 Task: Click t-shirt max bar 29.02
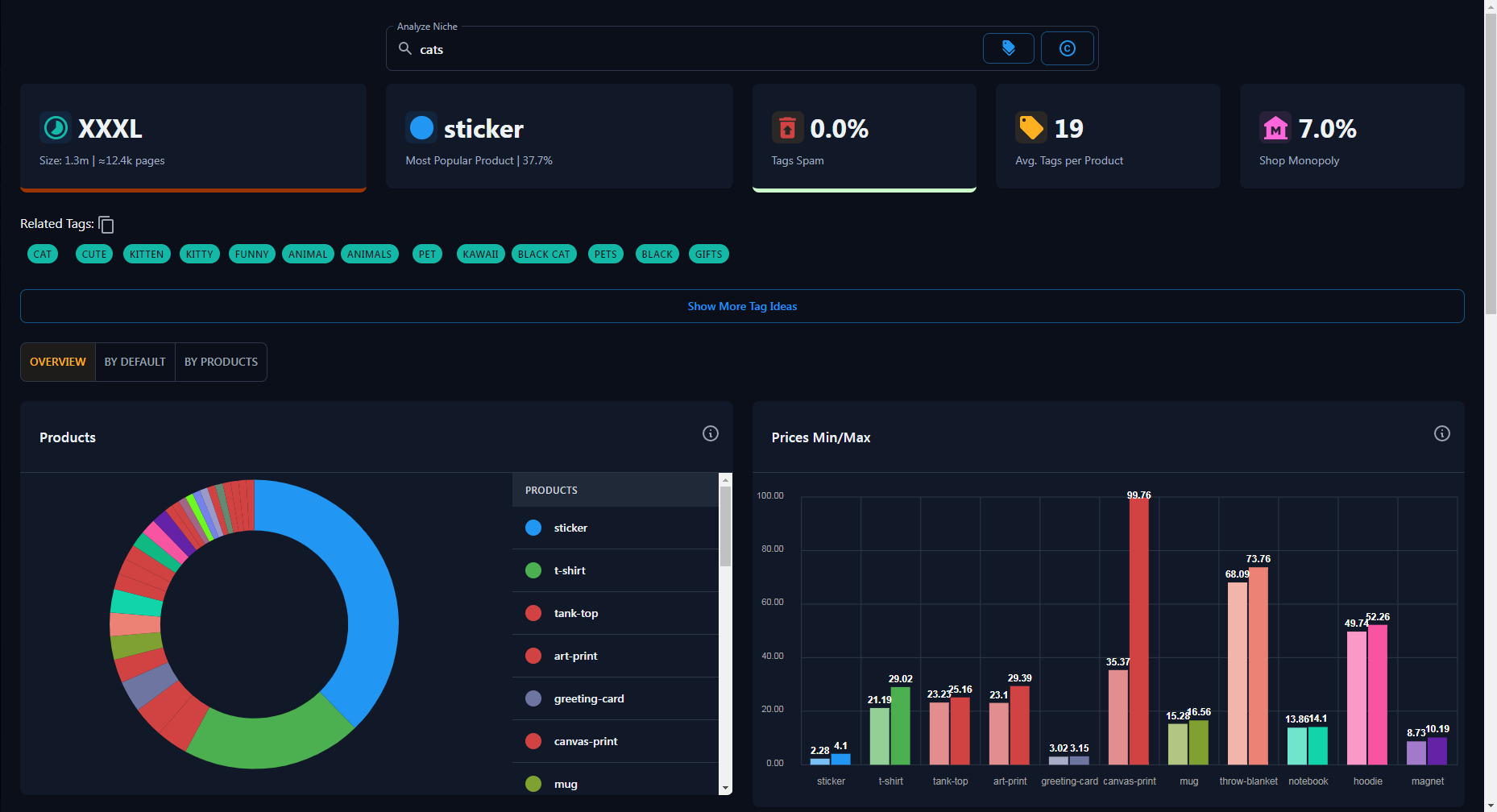pyautogui.click(x=900, y=726)
